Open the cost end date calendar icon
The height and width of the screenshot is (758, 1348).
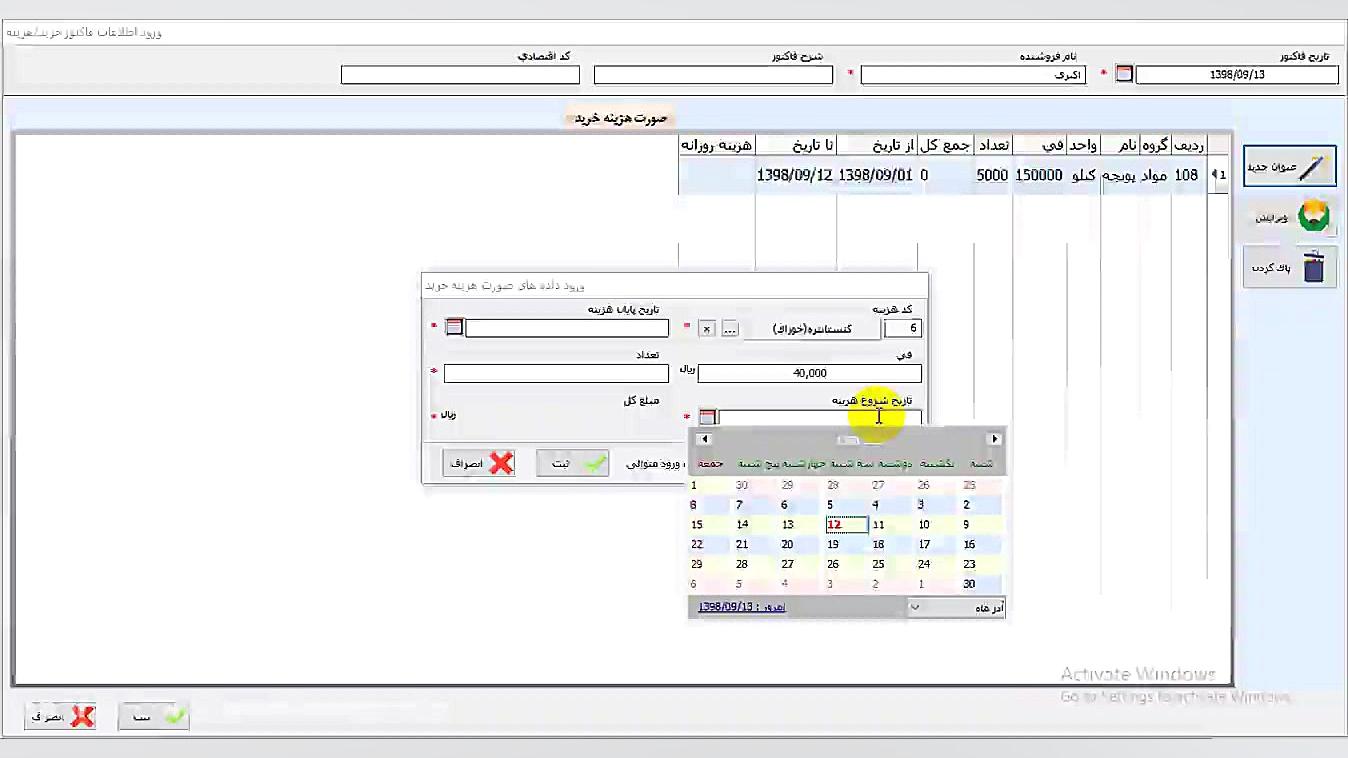454,327
